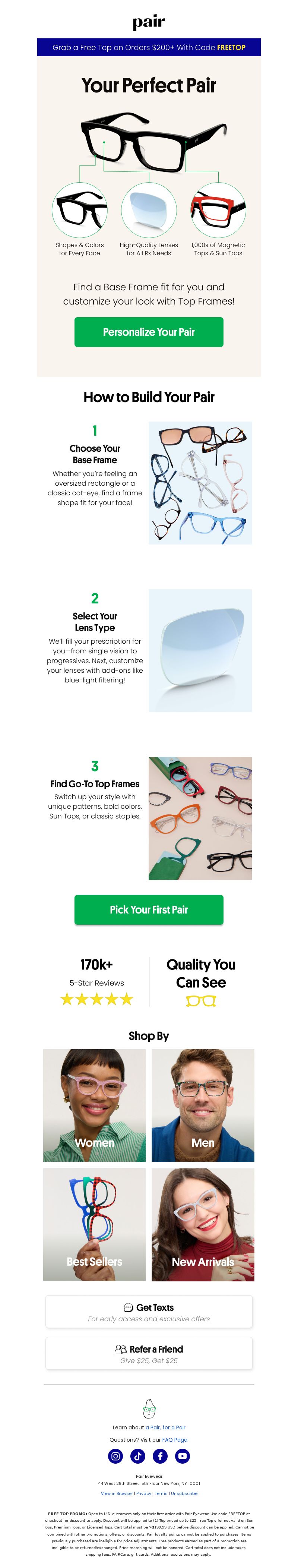Click the Pick Your First Pair button
The height and width of the screenshot is (1568, 298).
coord(149,909)
